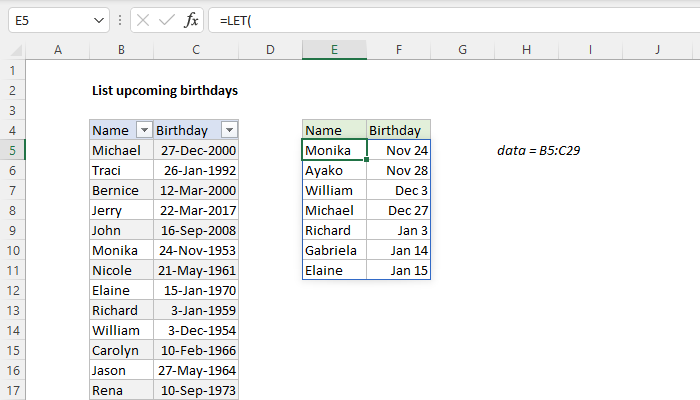Cancel formula entry with the X icon
The height and width of the screenshot is (400, 700).
(x=143, y=20)
